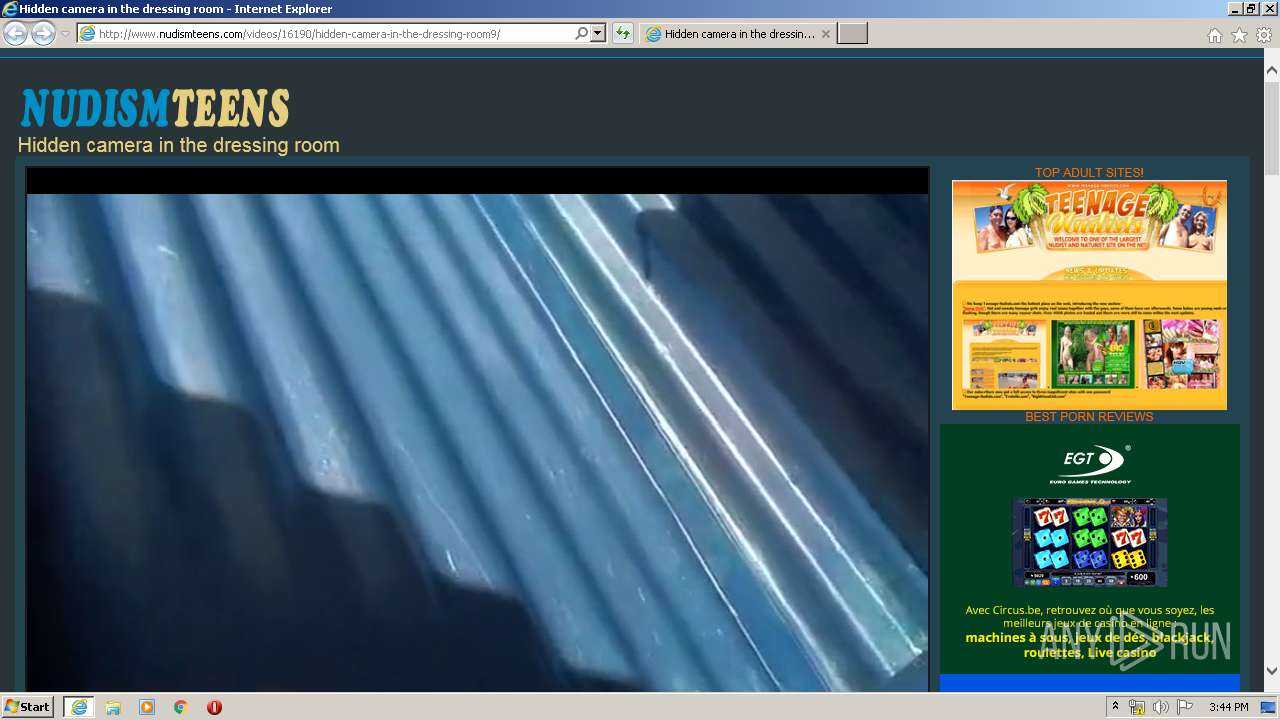1280x720 pixels.
Task: Click the 3:44 PM taskbar clock
Action: [1228, 707]
